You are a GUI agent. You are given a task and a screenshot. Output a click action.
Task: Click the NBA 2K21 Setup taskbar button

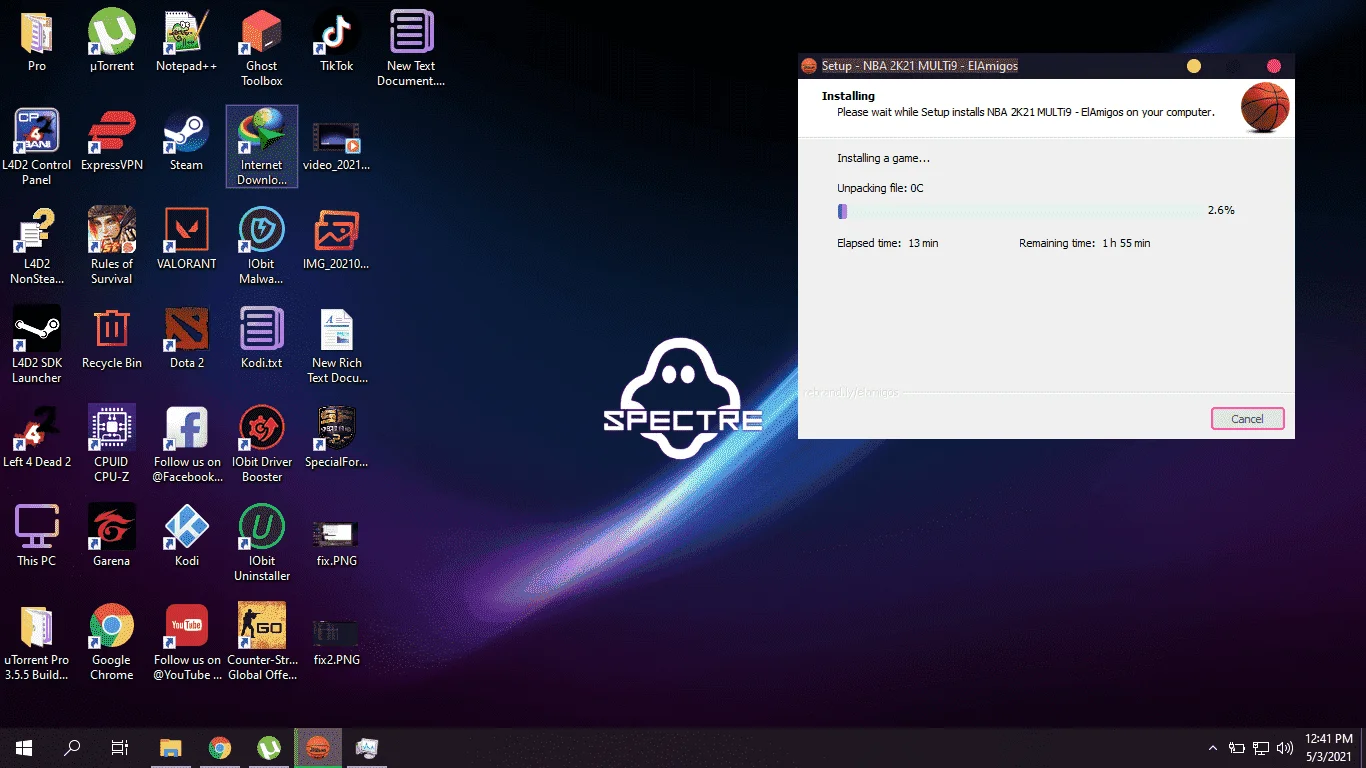point(318,748)
